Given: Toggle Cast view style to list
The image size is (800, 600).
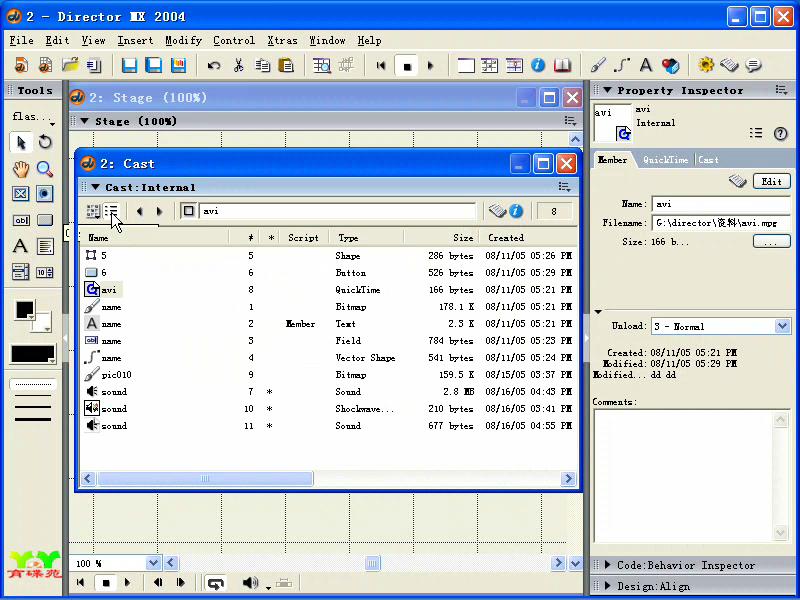Looking at the screenshot, I should tap(111, 211).
